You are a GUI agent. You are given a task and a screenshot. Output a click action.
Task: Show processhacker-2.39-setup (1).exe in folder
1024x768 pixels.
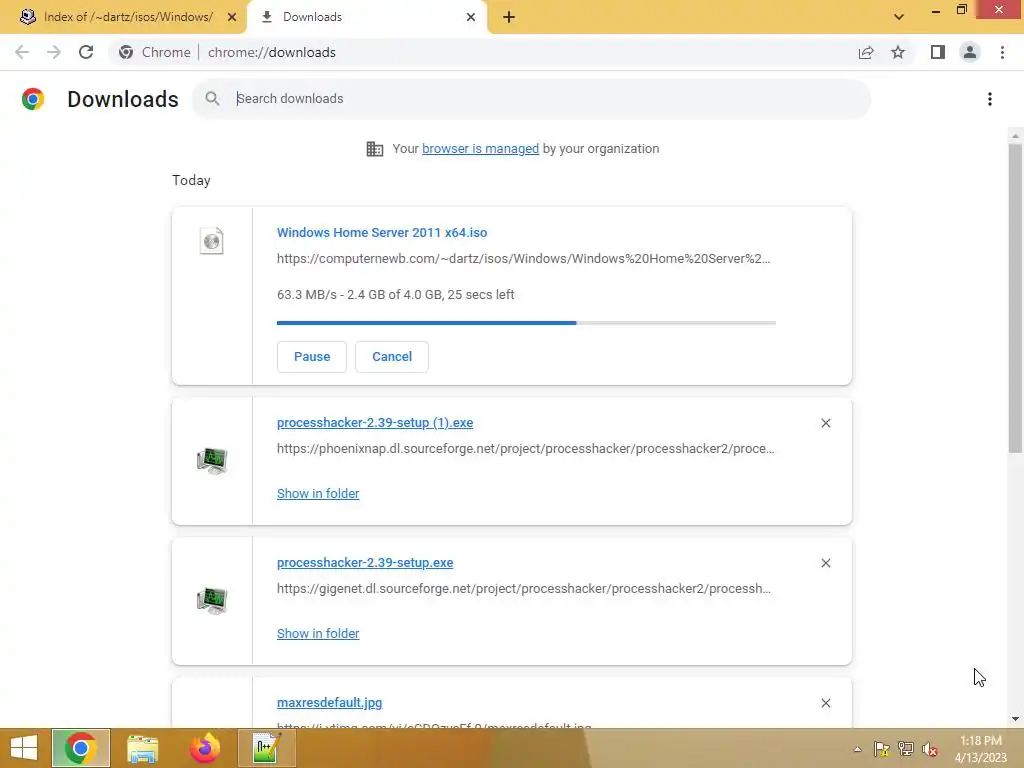point(318,494)
